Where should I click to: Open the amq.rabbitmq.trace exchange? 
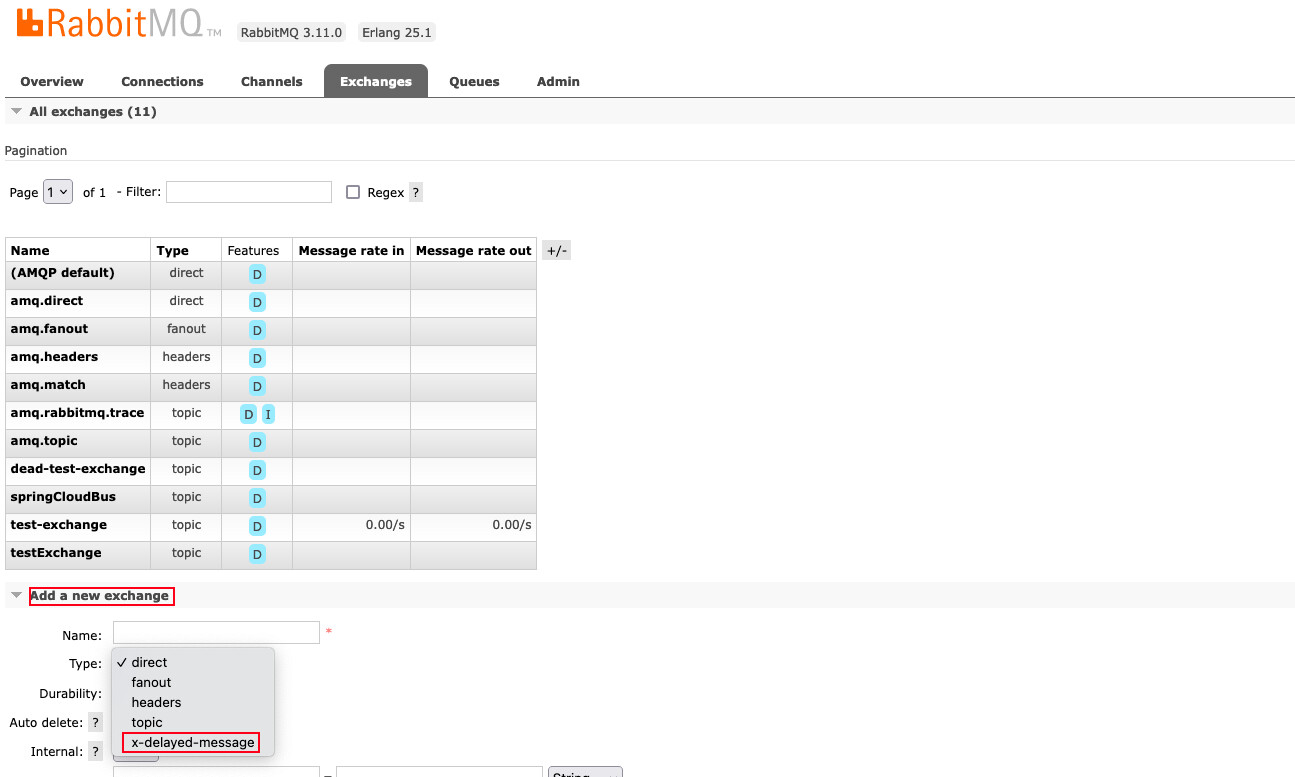(77, 413)
